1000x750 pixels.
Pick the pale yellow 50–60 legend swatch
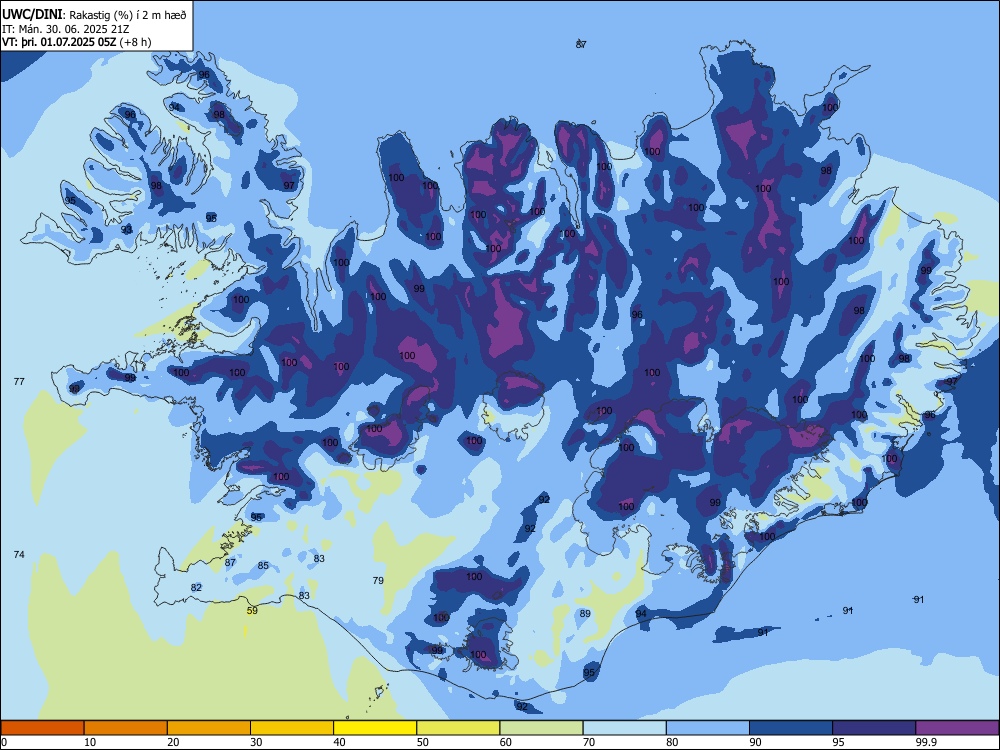[x=459, y=728]
